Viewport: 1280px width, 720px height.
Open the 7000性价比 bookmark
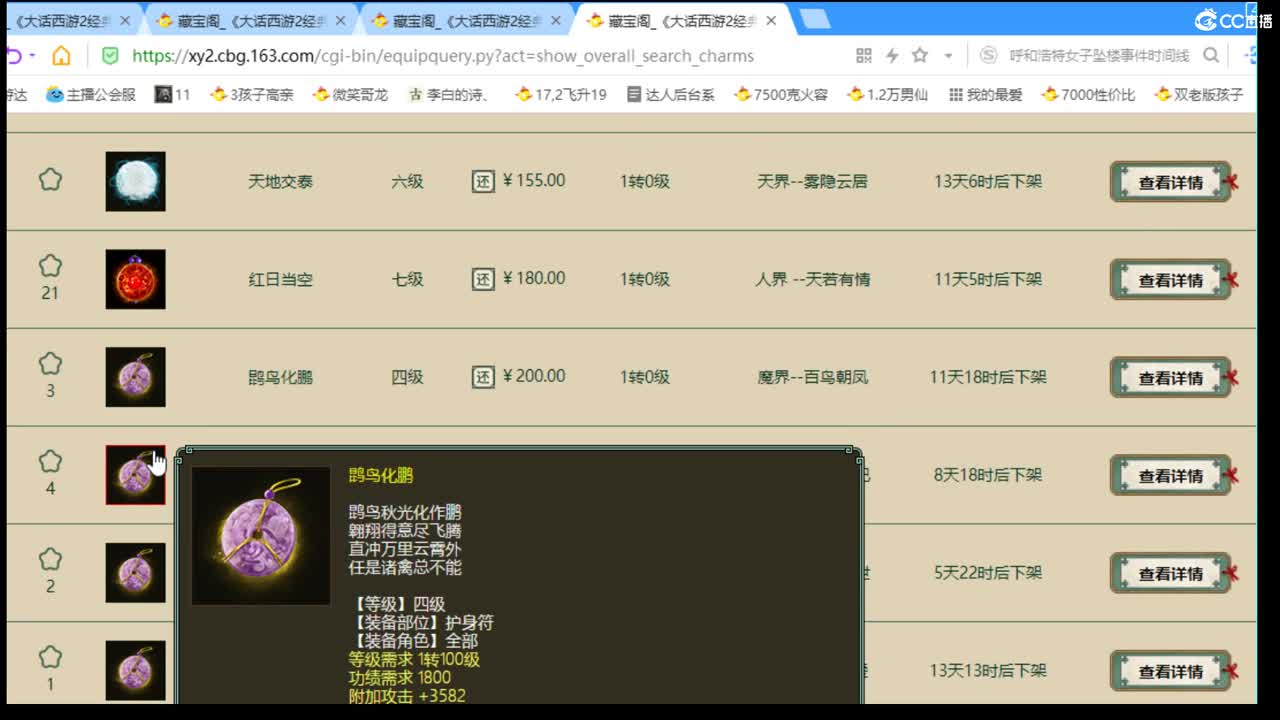tap(1088, 94)
